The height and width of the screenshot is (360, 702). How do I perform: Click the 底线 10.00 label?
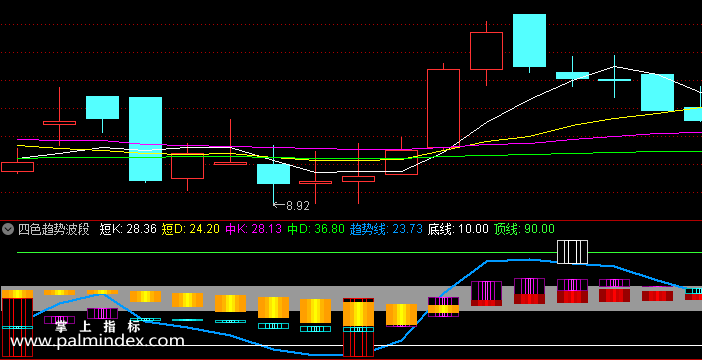(458, 230)
